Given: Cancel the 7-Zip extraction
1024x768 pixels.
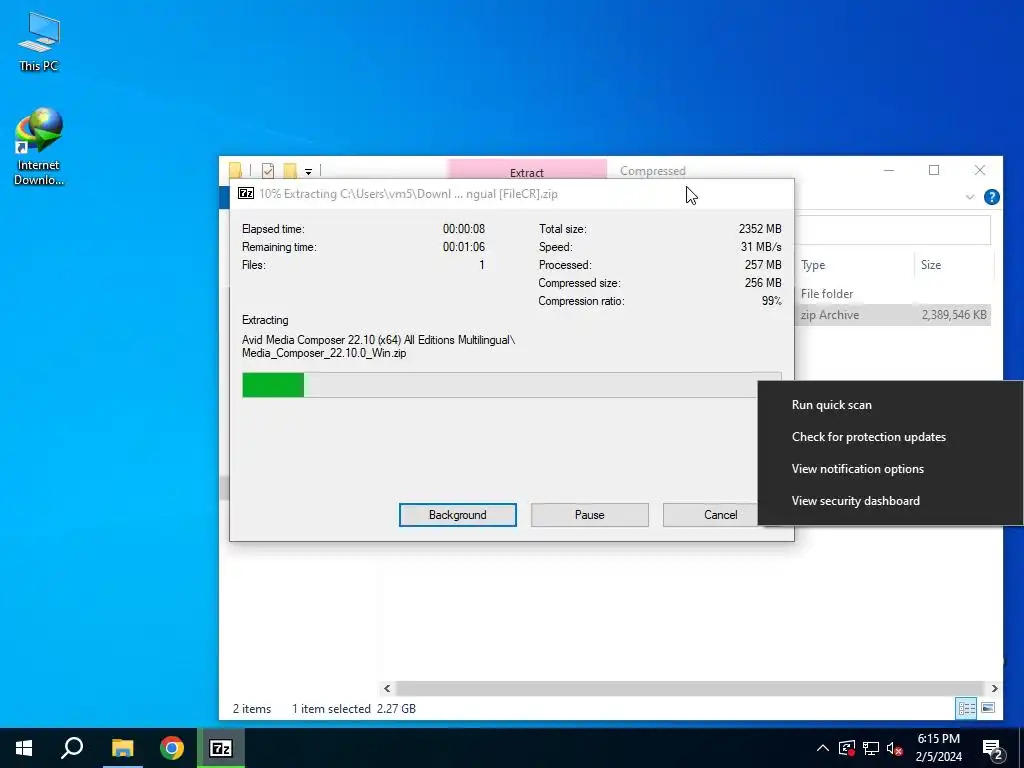Looking at the screenshot, I should pos(711,515).
